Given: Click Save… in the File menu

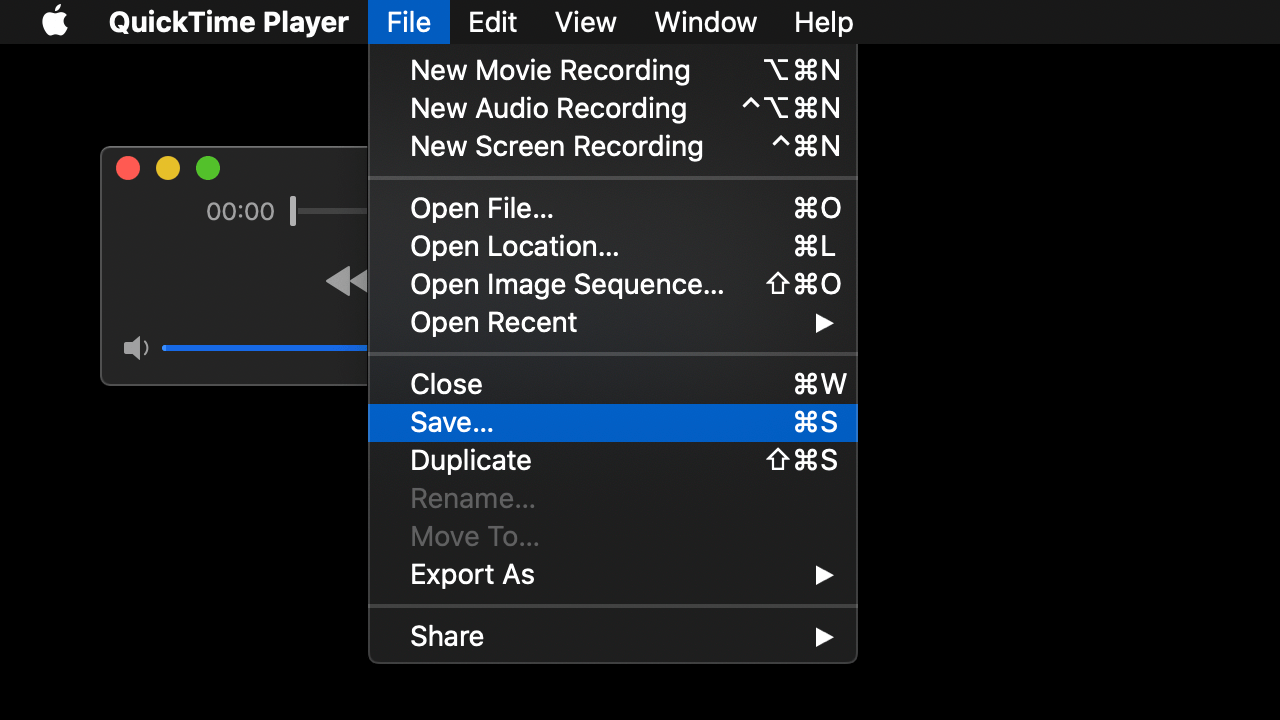Looking at the screenshot, I should pyautogui.click(x=613, y=422).
